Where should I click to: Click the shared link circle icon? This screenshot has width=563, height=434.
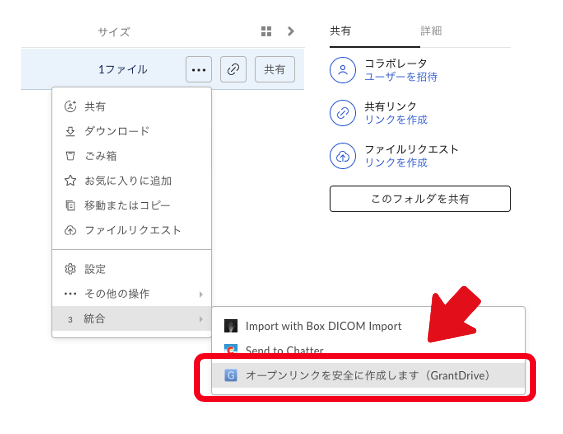point(343,113)
